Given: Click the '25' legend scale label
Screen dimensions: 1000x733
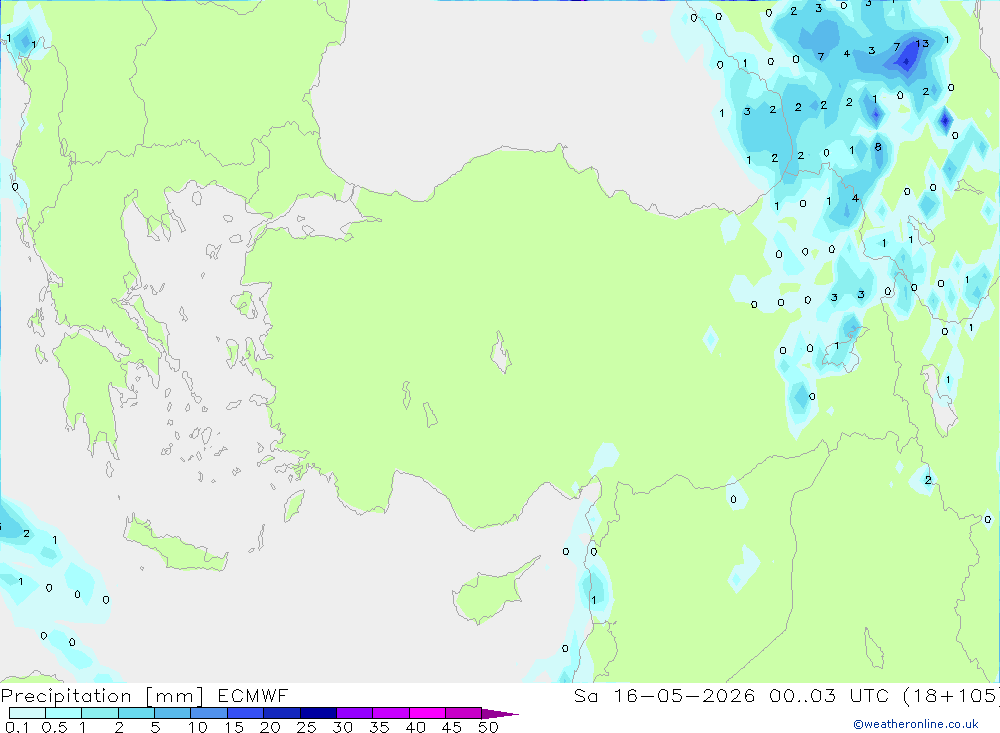Looking at the screenshot, I should coord(306,727).
